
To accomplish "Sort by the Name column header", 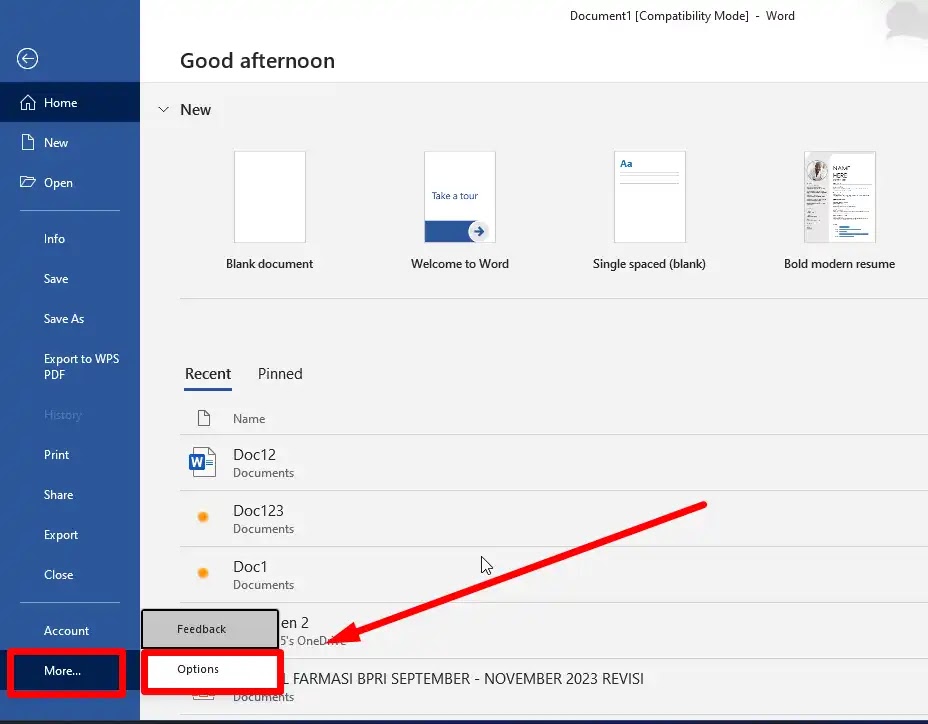I will (x=249, y=419).
